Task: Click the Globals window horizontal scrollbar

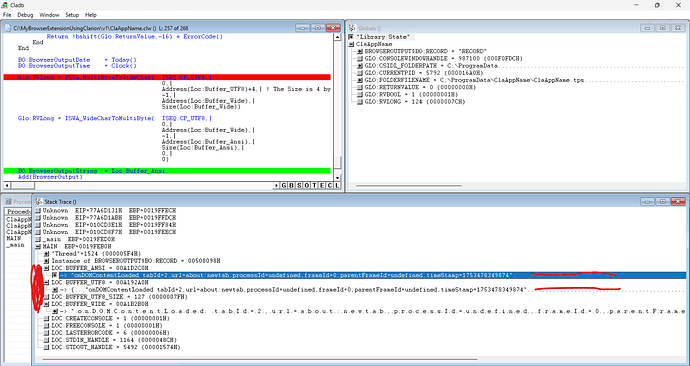Action: pos(408,186)
